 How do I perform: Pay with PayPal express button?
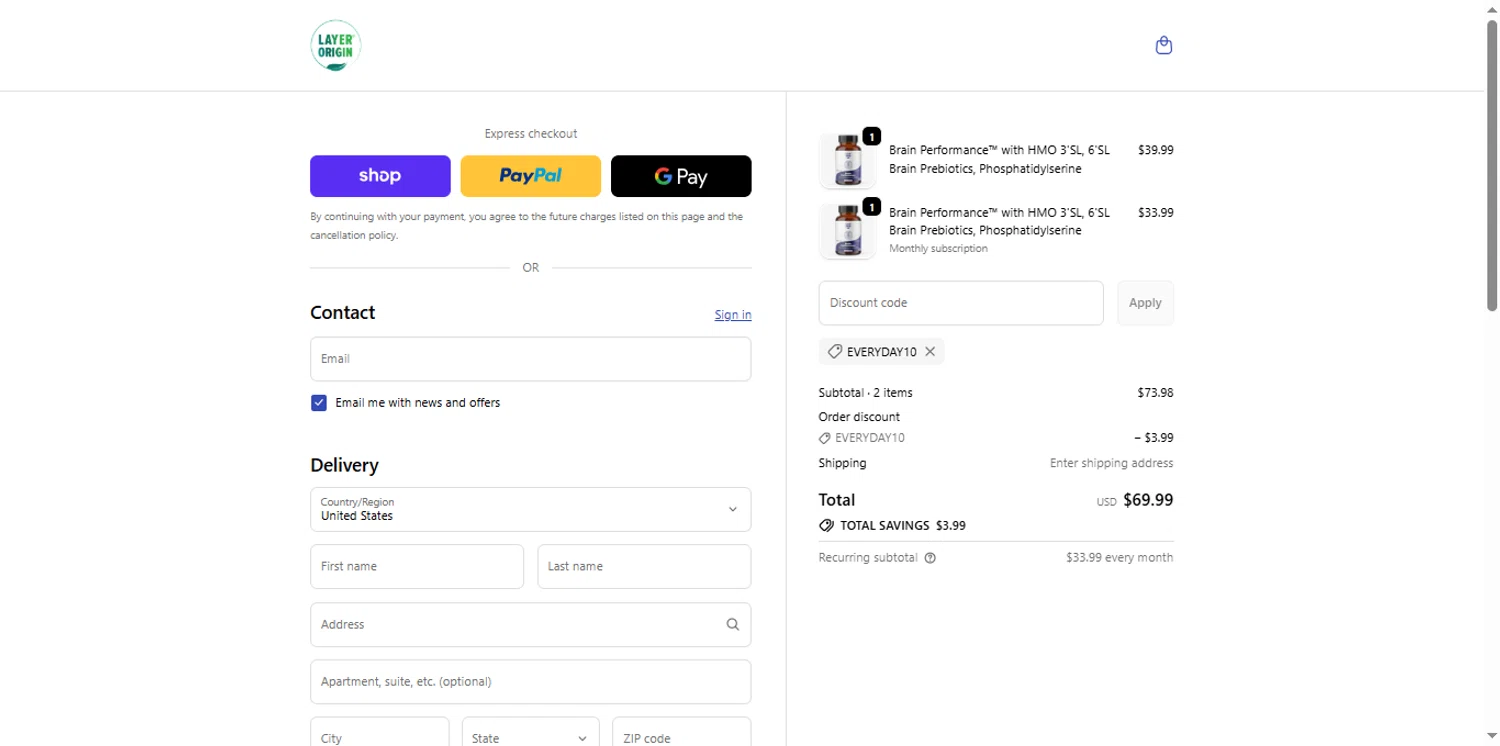coord(531,176)
